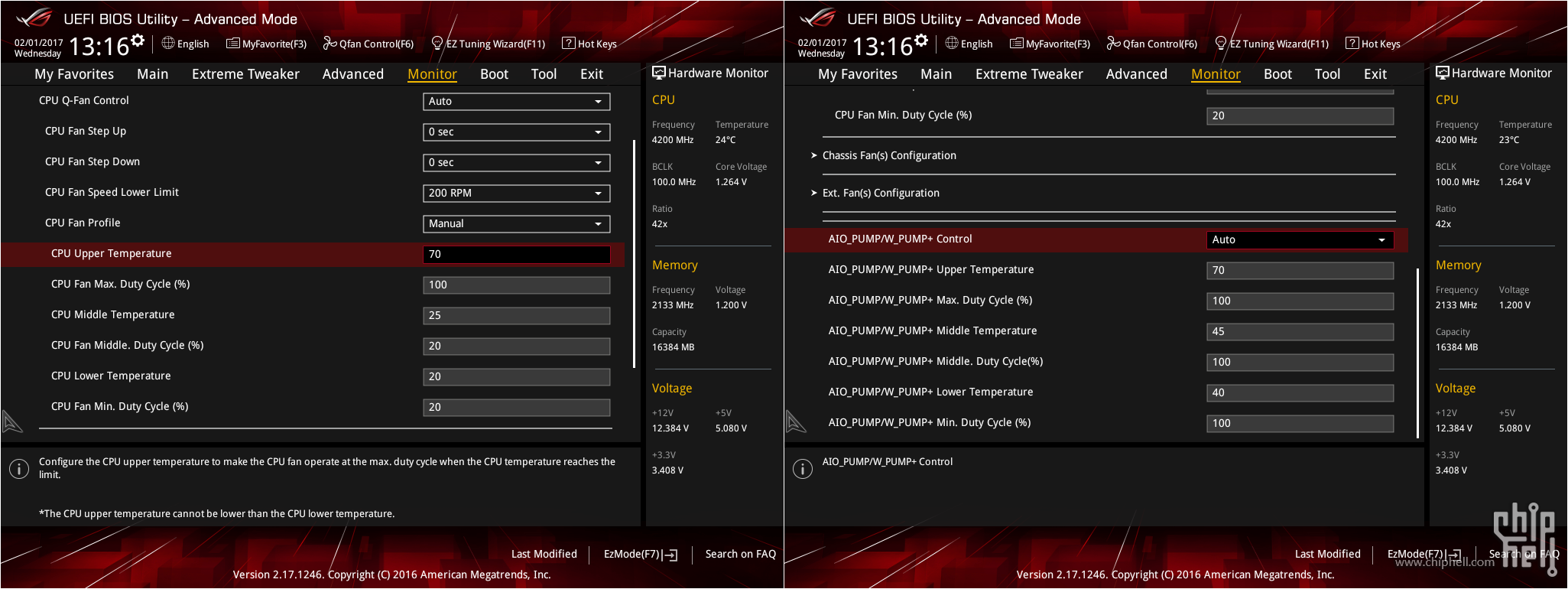Open the CPU Fan Step Up dropdown
Image resolution: width=1568 pixels, height=589 pixels.
pos(517,132)
